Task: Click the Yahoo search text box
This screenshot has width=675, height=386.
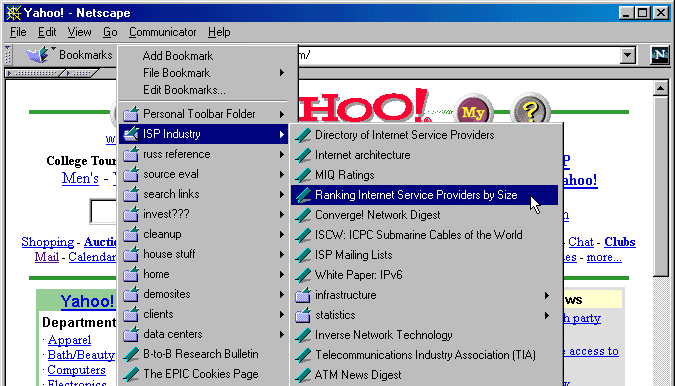Action: pyautogui.click(x=103, y=211)
